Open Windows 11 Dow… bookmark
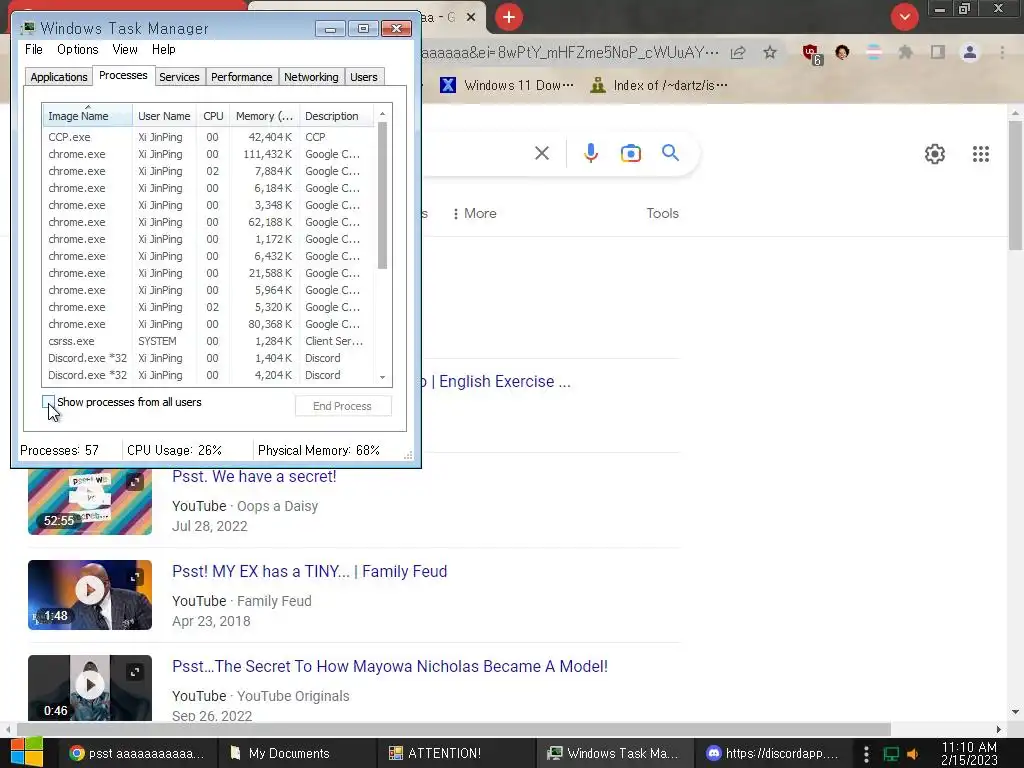 click(x=507, y=85)
